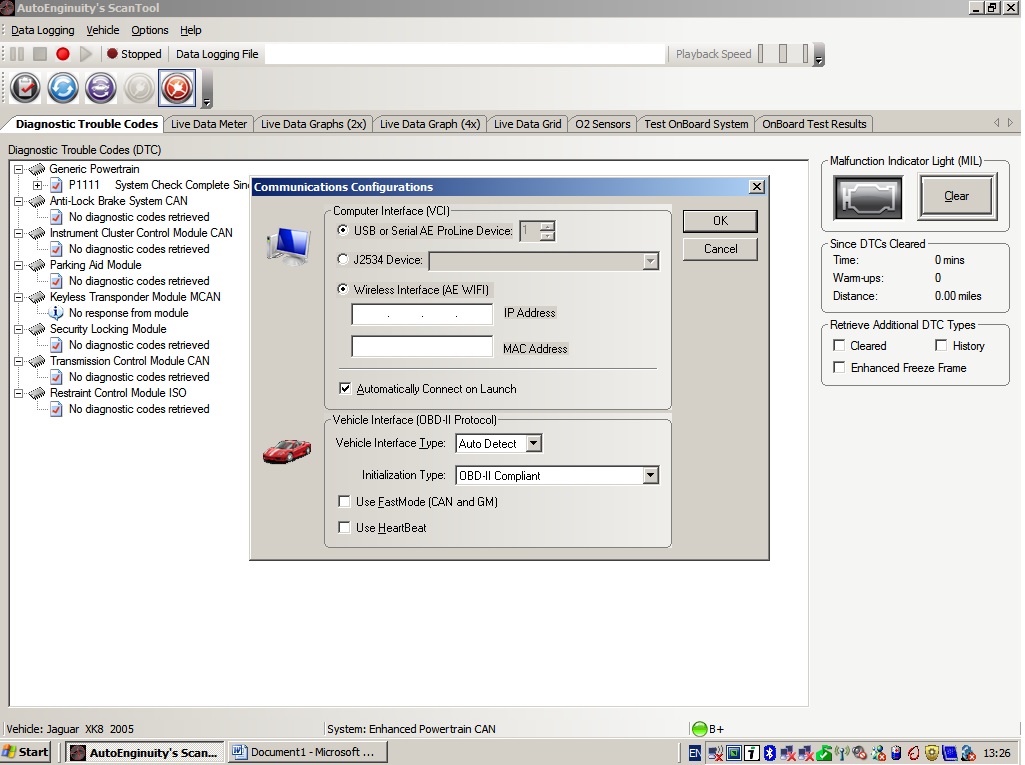The image size is (1025, 765).
Task: Click the MAC Address input field
Action: pos(422,347)
